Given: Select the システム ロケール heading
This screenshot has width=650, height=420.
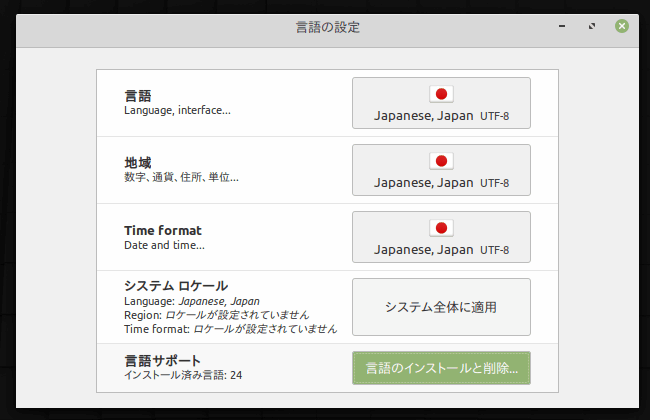Looking at the screenshot, I should point(176,286).
